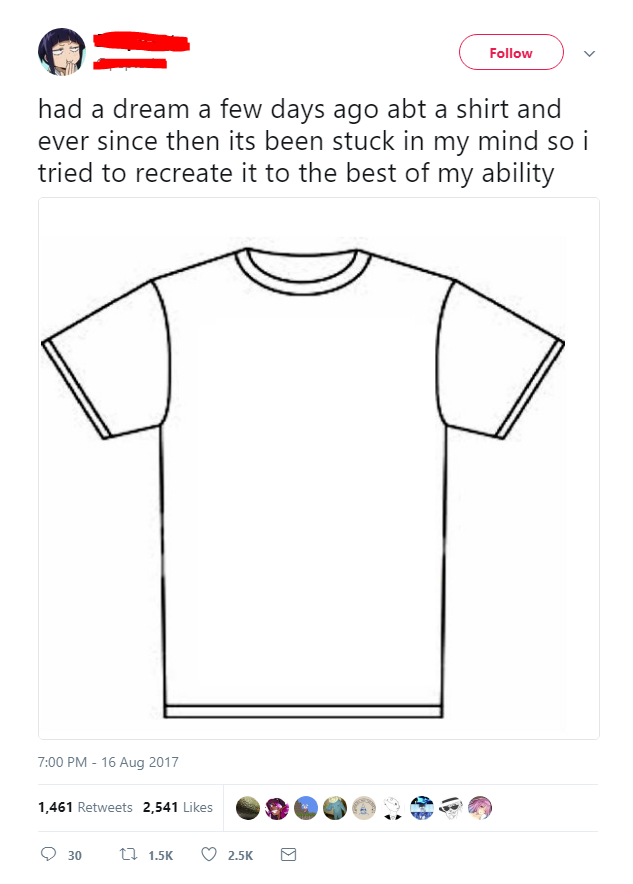This screenshot has height=884, width=633.
Task: Click the 2.5K like count
Action: (240, 855)
